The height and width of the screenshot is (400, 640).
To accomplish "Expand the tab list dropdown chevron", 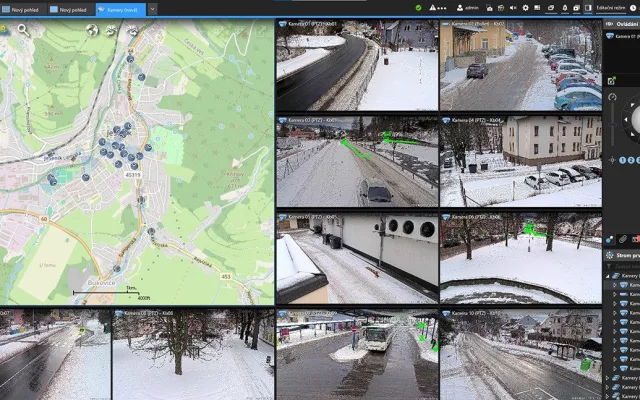I will tap(152, 9).
